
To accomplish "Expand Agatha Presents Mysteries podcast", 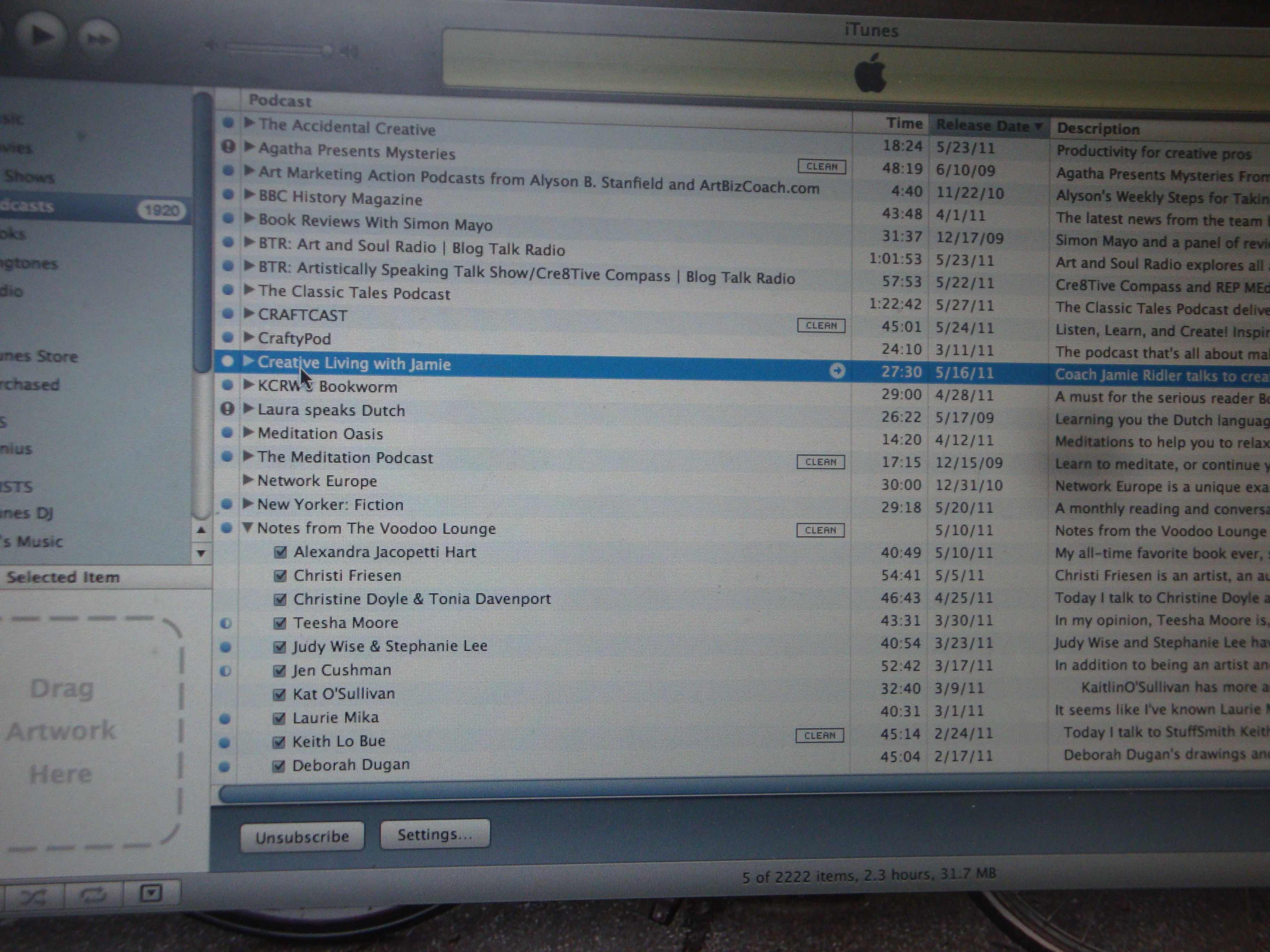I will [x=249, y=146].
